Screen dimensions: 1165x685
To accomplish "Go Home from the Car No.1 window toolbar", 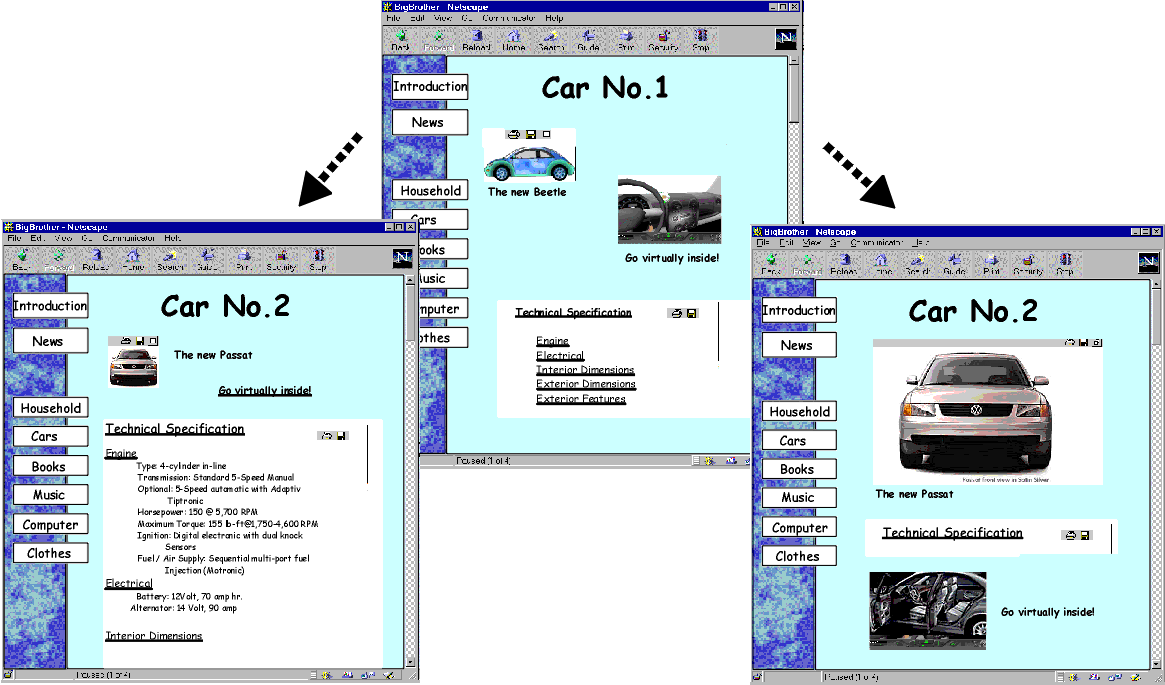I will [x=513, y=39].
